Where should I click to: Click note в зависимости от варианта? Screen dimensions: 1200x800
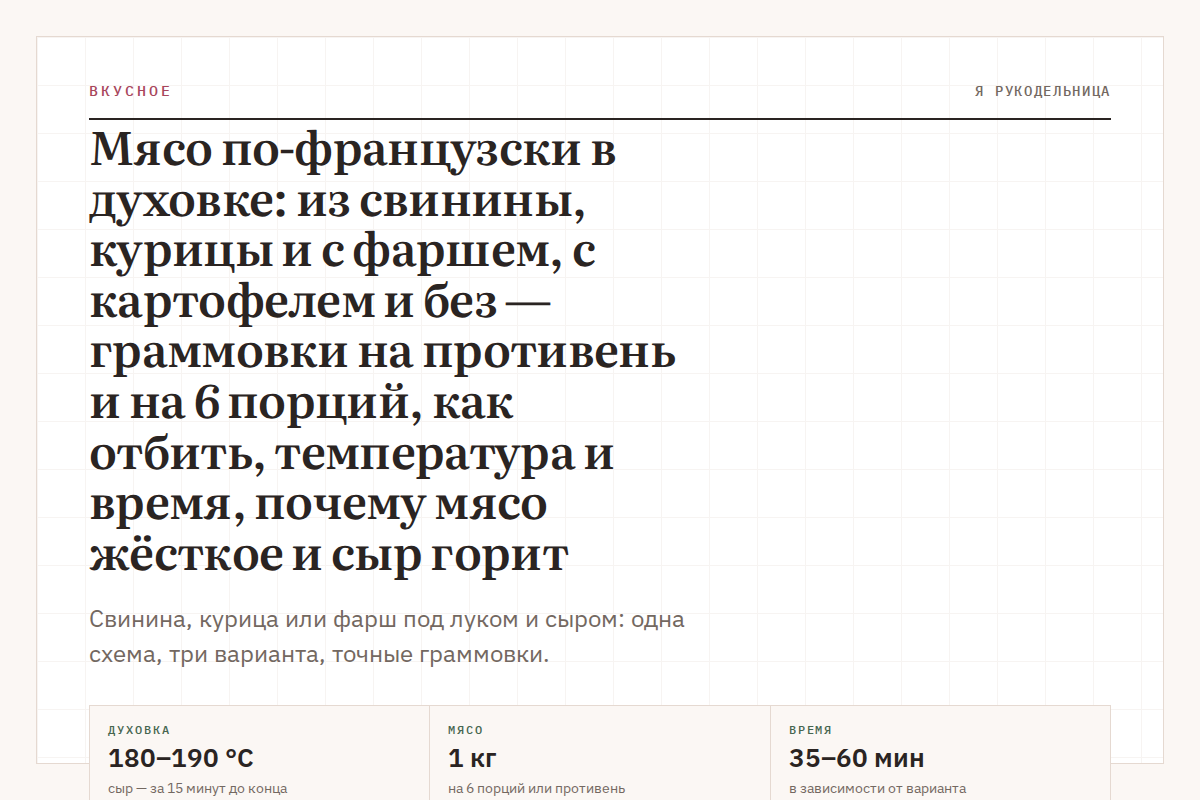[878, 788]
